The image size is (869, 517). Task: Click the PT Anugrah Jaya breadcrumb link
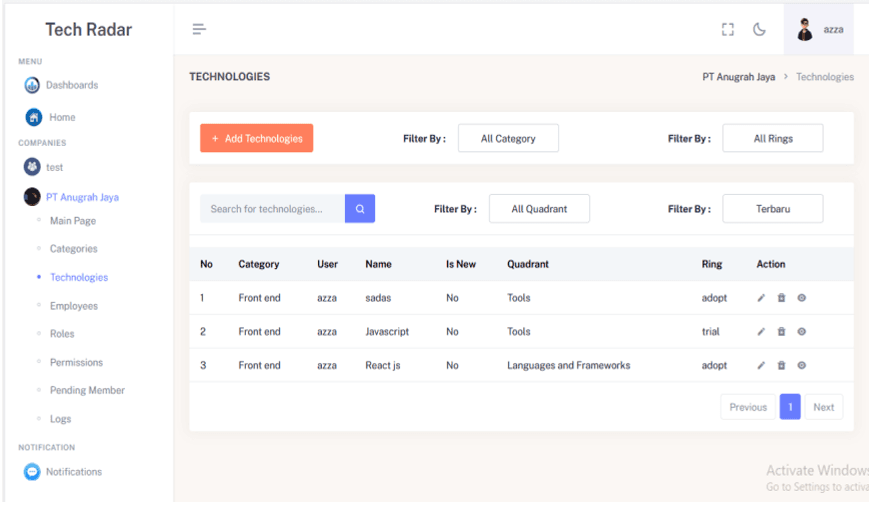(x=739, y=76)
